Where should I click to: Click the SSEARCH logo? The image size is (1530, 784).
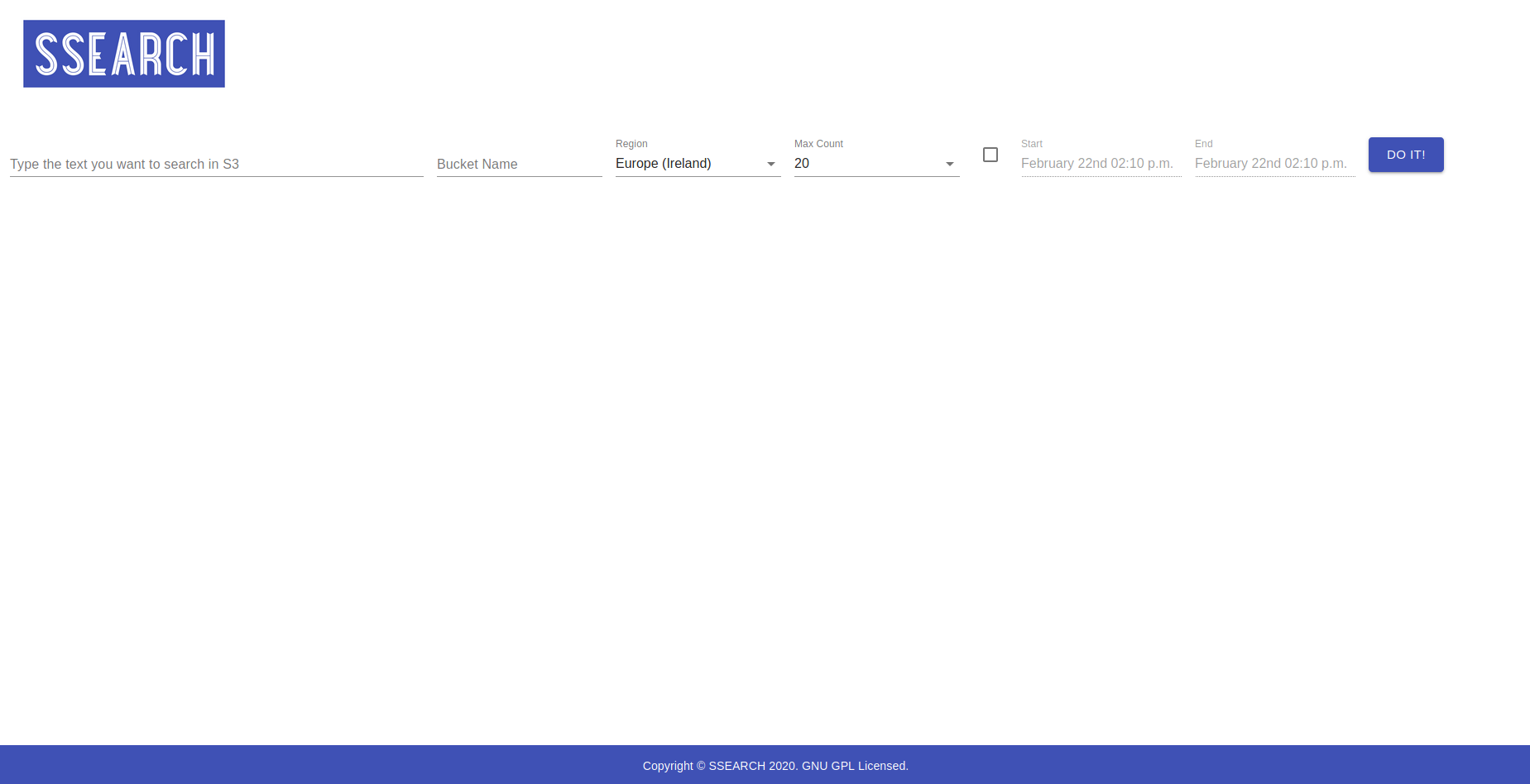pyautogui.click(x=123, y=53)
